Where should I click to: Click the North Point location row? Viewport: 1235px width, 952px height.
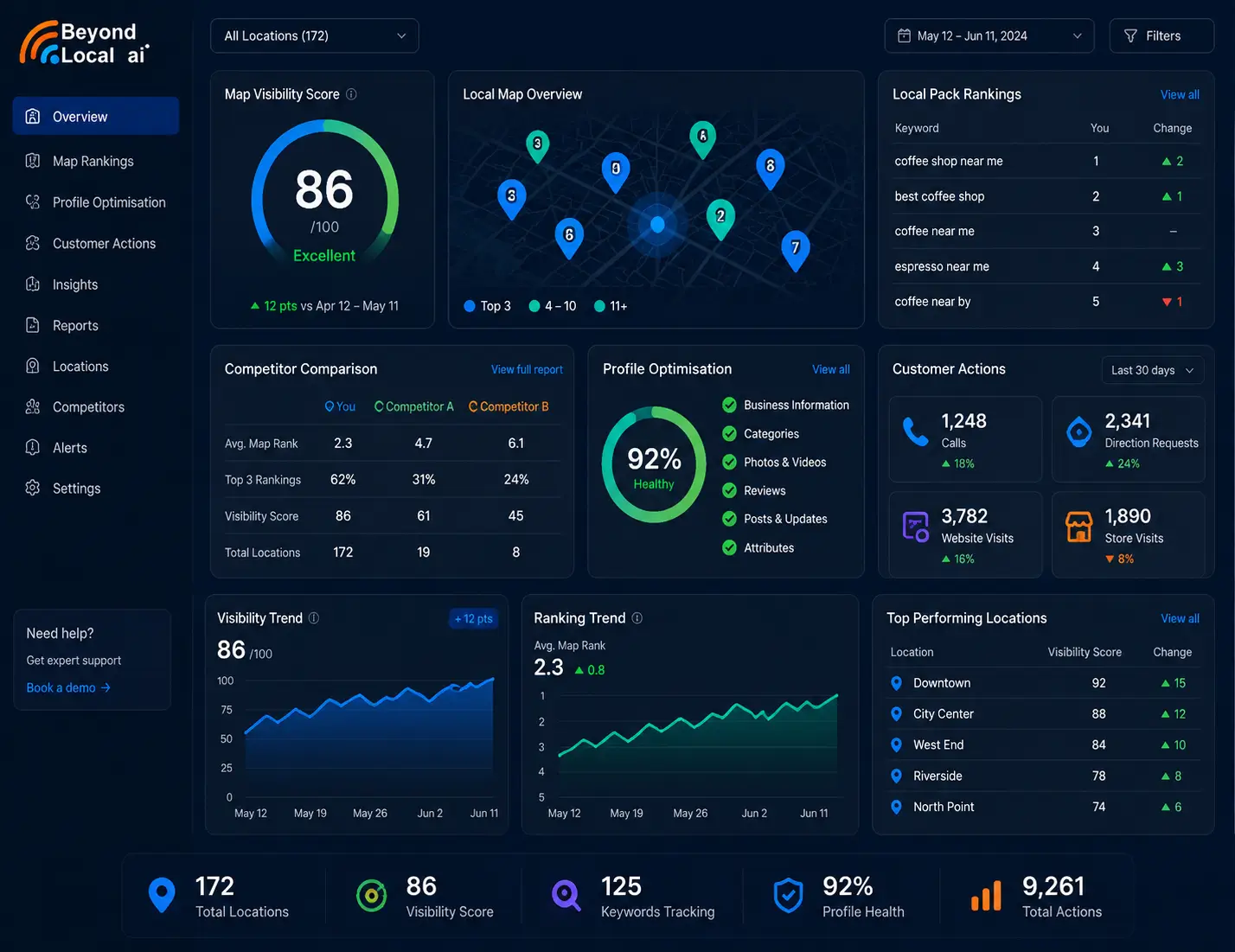(1044, 807)
